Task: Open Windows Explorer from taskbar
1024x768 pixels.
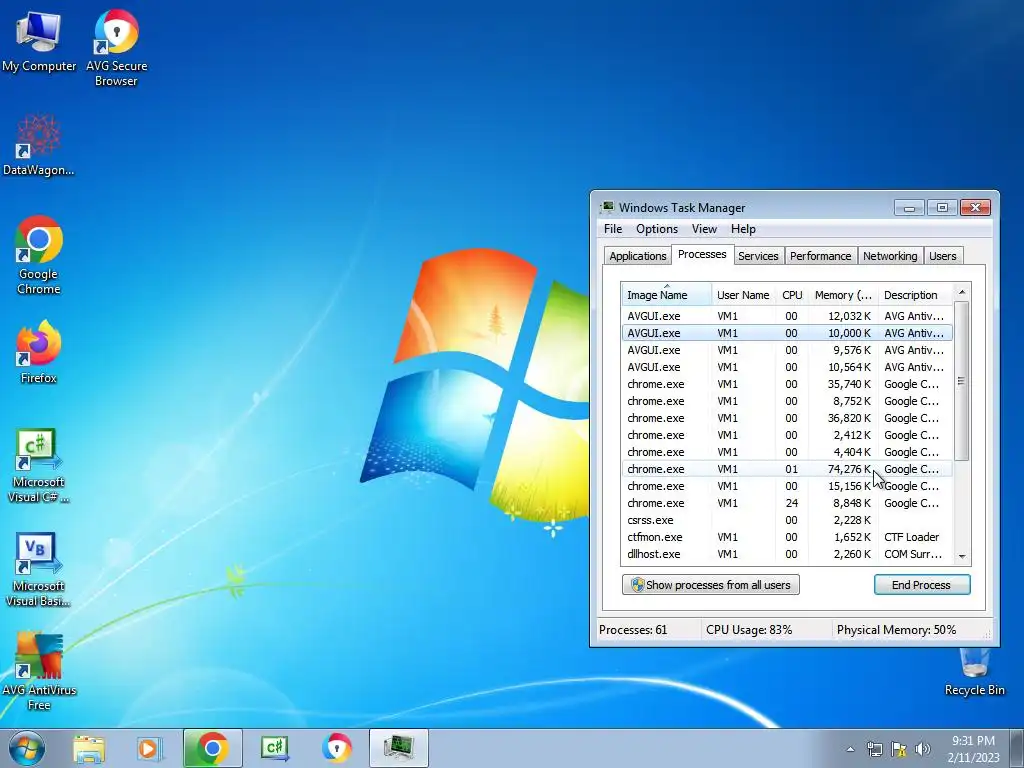Action: click(89, 748)
